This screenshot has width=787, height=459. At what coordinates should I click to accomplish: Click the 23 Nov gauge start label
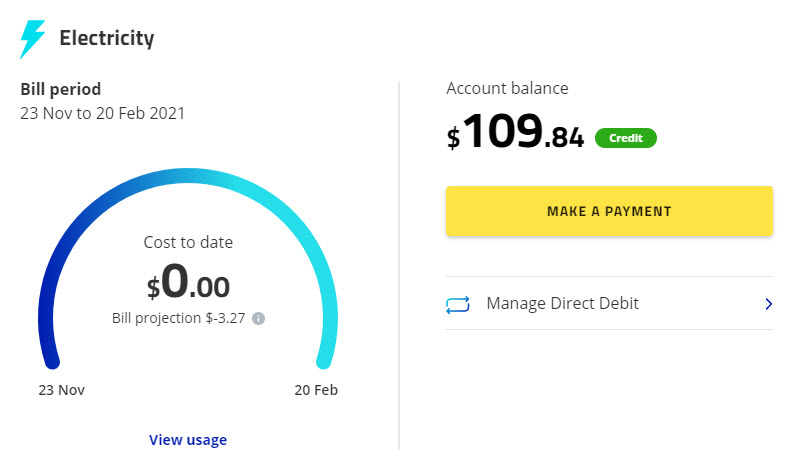click(61, 390)
